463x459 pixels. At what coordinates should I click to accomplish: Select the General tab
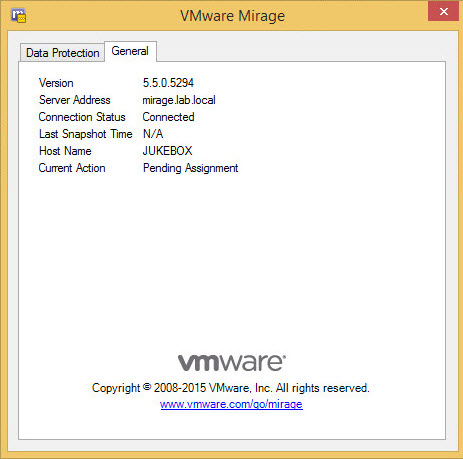(x=130, y=51)
